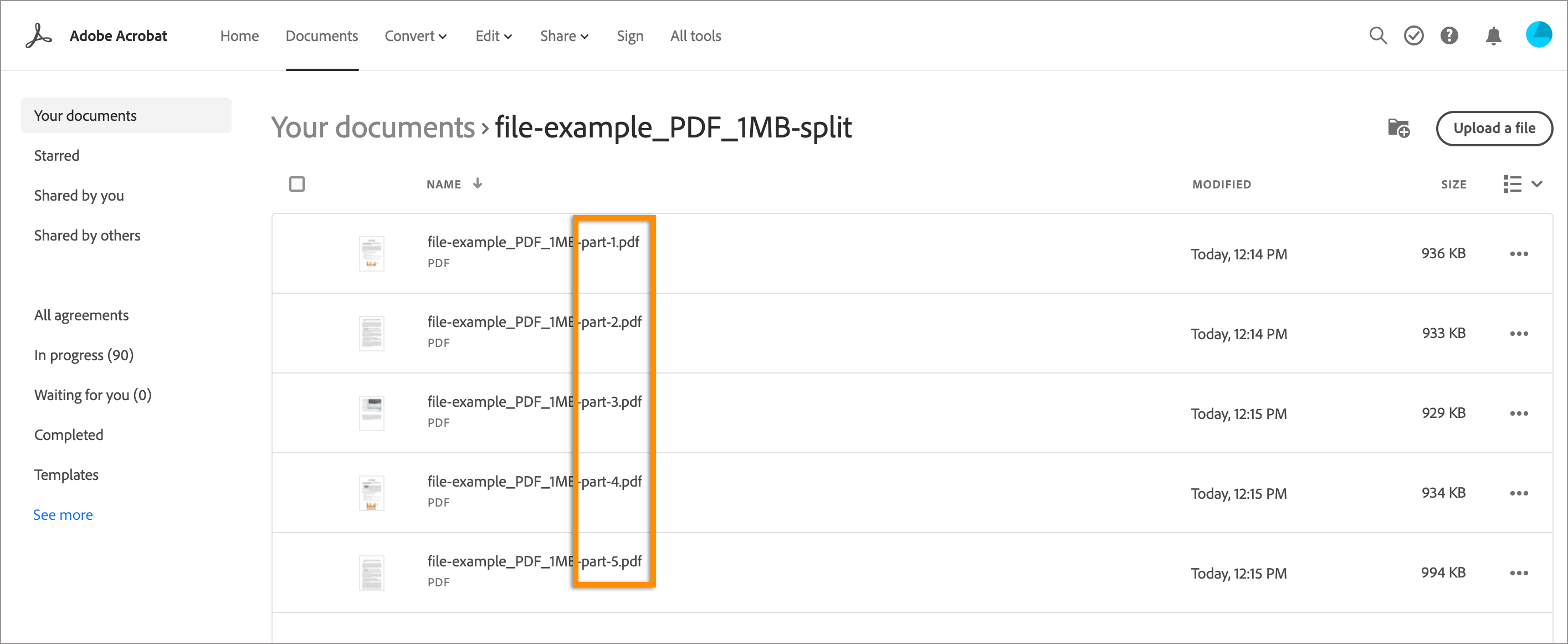Open the help question mark icon

1449,36
